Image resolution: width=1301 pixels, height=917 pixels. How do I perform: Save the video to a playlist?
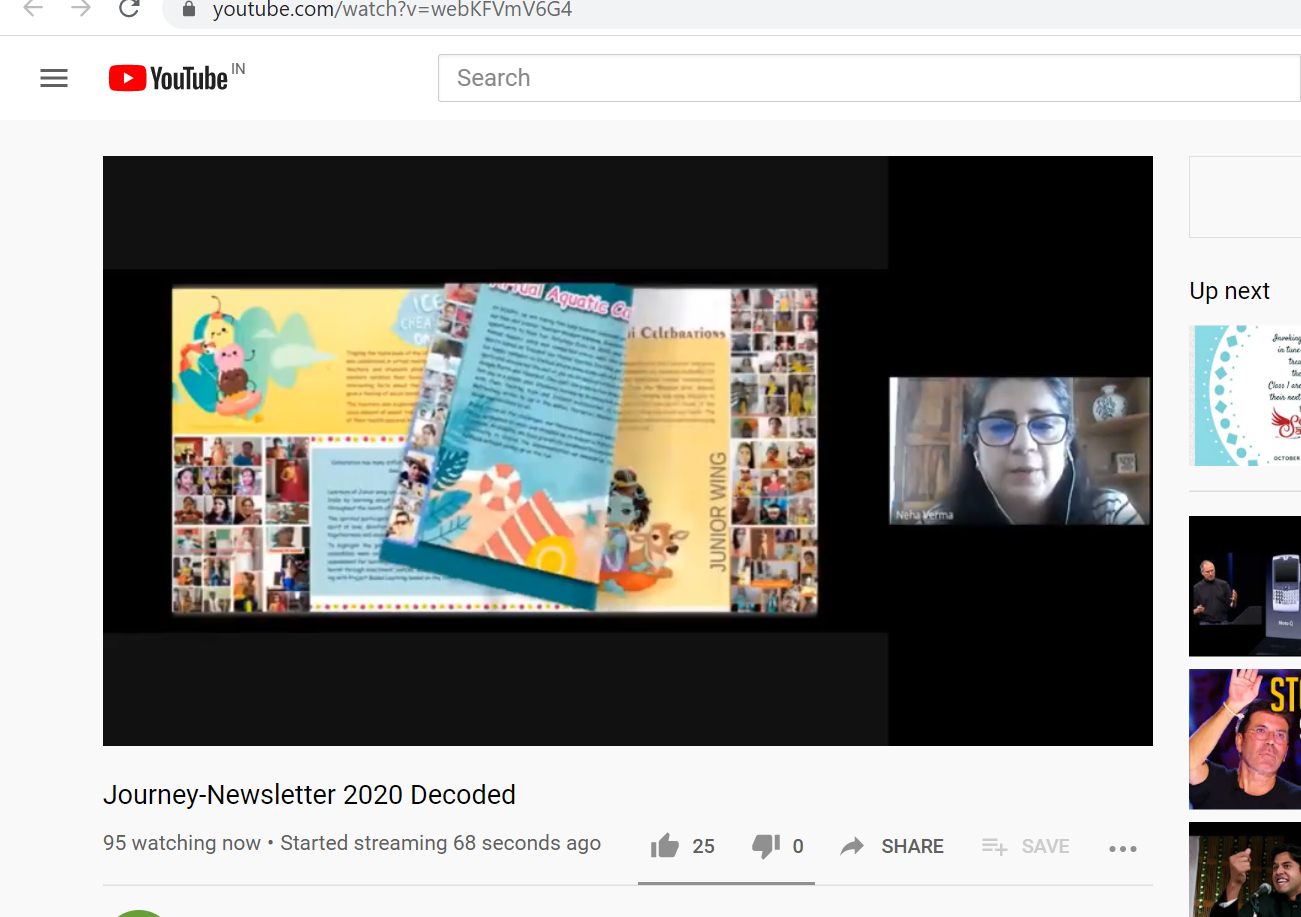click(1025, 846)
